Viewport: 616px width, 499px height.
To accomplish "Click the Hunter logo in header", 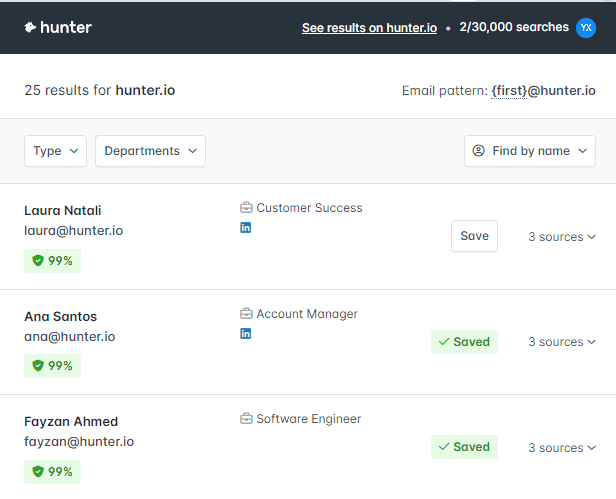I will [58, 28].
